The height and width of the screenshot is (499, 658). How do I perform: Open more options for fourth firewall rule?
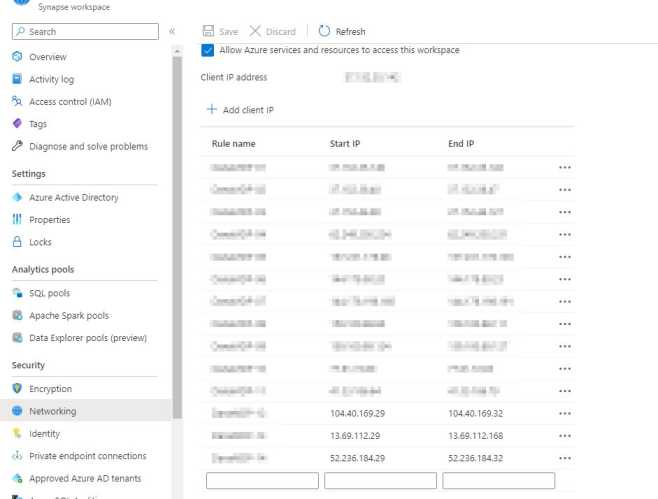click(x=565, y=235)
